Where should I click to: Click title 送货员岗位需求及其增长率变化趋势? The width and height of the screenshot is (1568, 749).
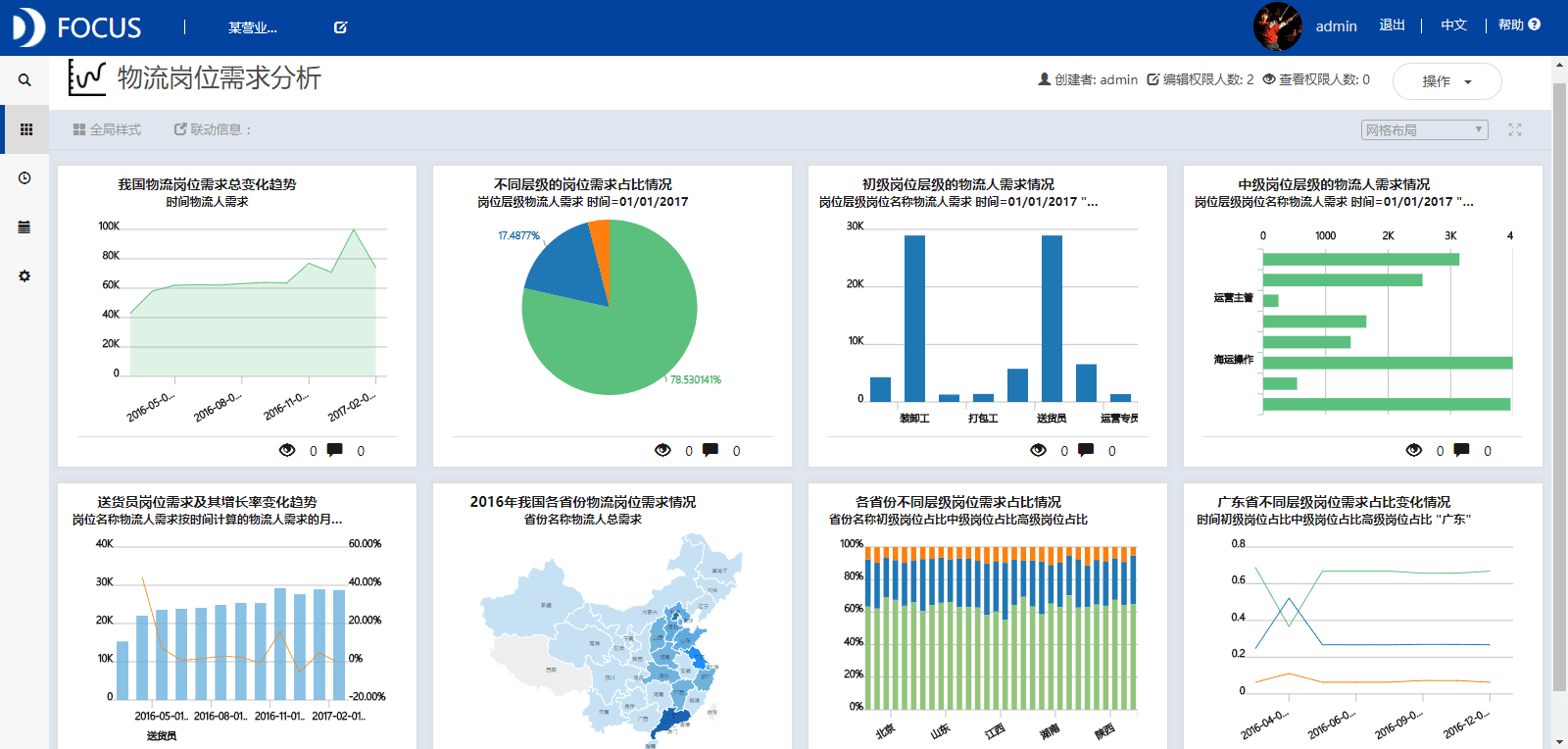click(x=207, y=502)
